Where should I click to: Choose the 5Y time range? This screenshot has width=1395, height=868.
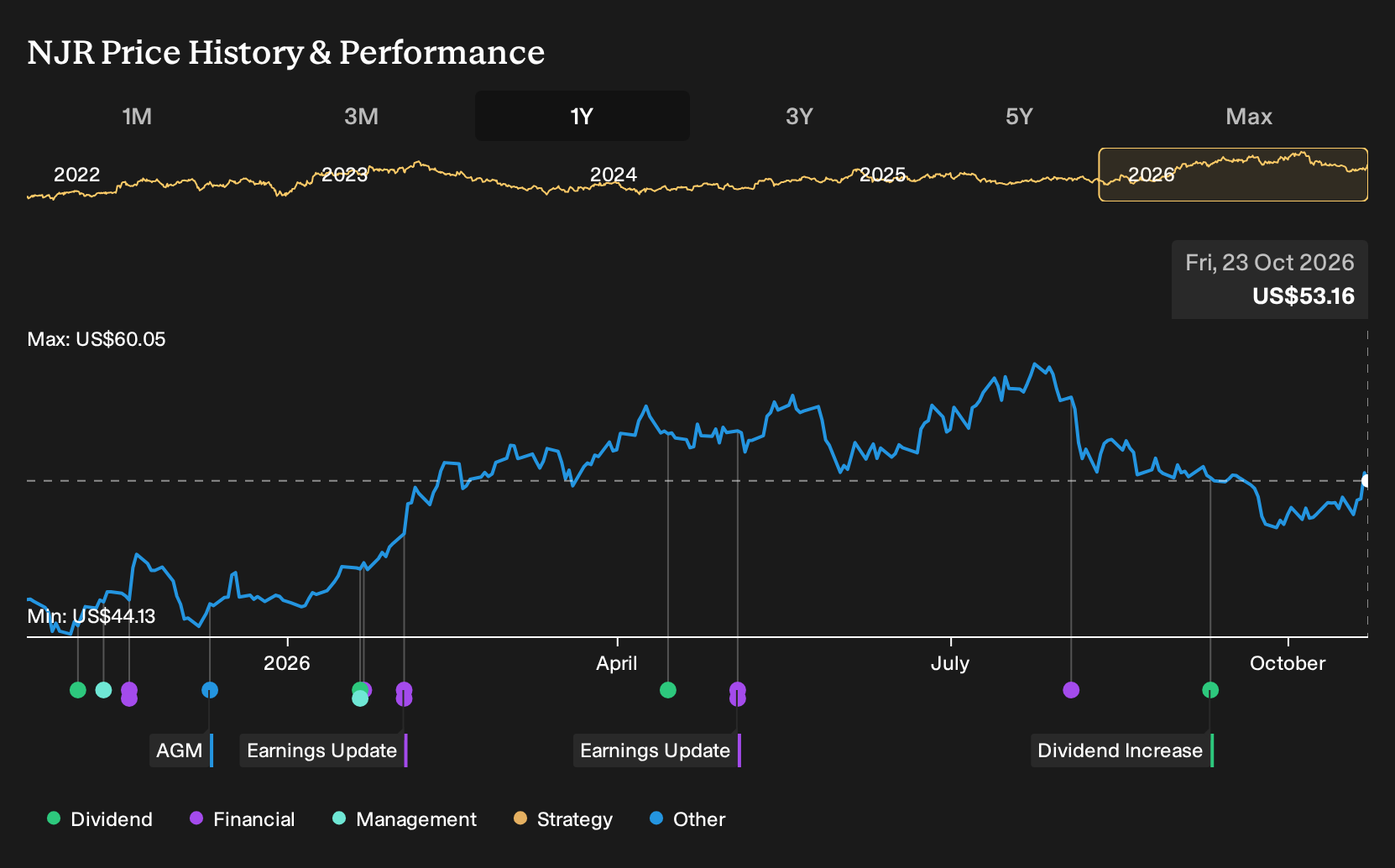(x=1019, y=116)
